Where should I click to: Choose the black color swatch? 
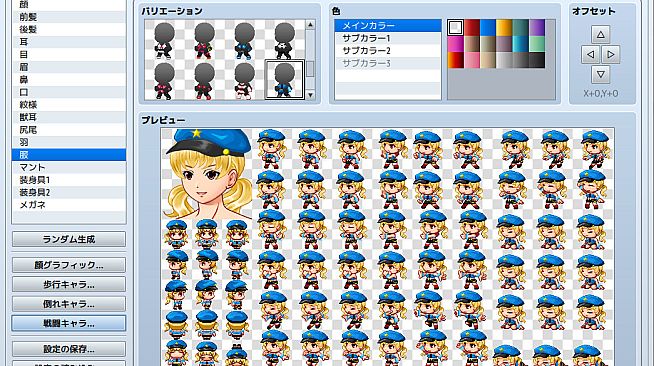(536, 60)
